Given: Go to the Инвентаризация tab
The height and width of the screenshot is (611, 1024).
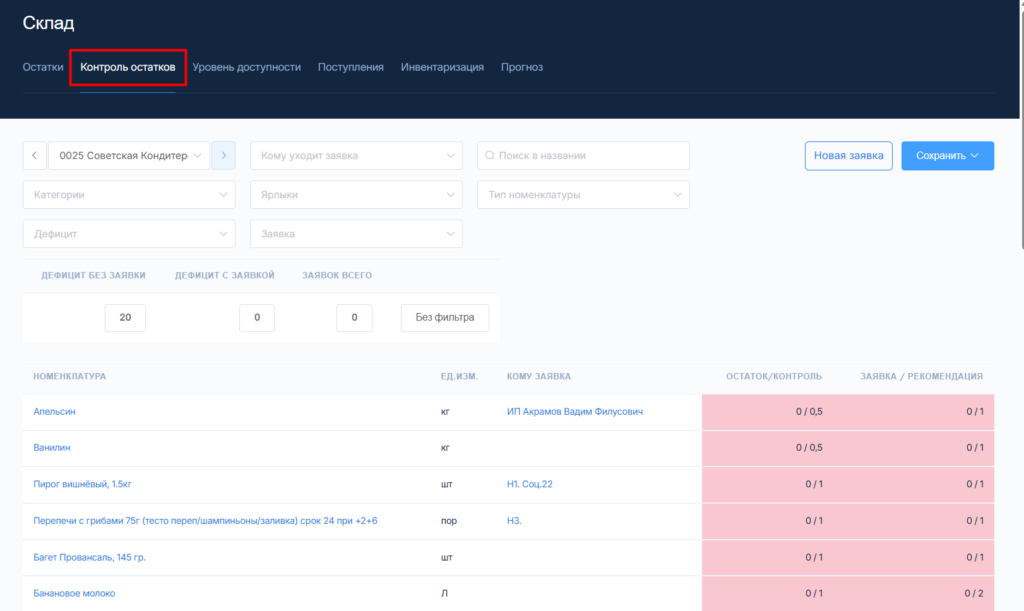Looking at the screenshot, I should pos(442,67).
